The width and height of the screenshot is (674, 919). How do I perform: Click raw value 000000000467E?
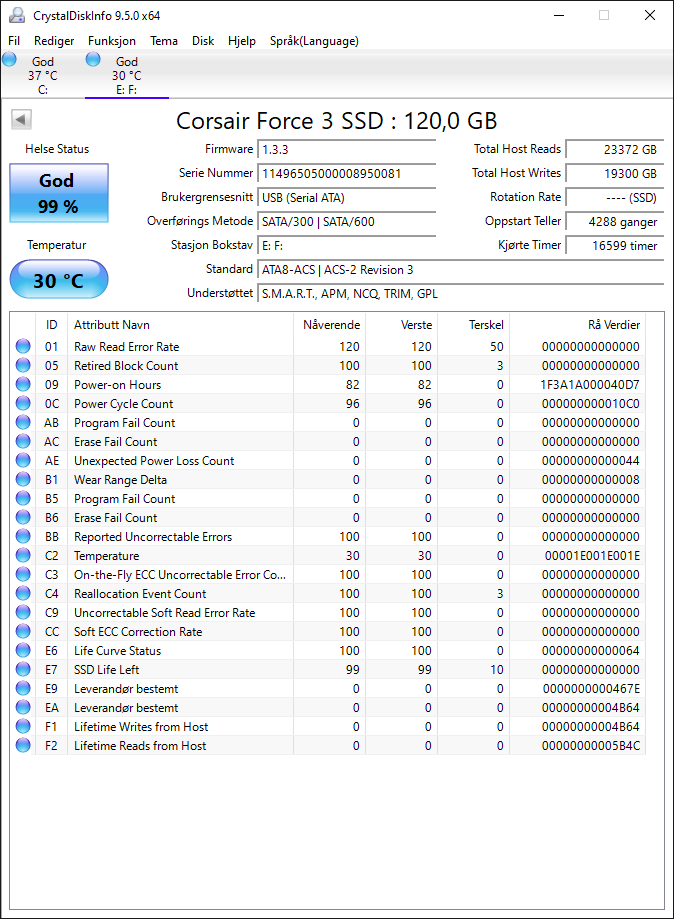point(591,689)
